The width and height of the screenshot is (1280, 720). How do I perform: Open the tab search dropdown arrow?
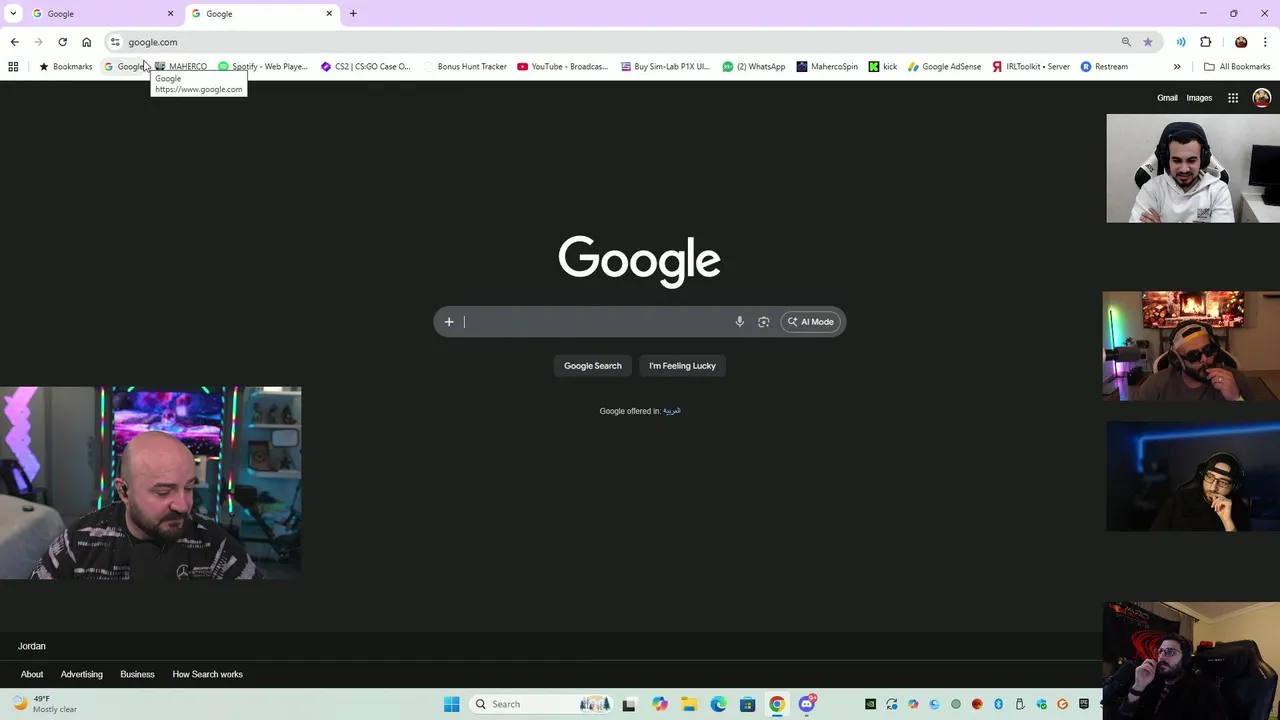(x=13, y=14)
